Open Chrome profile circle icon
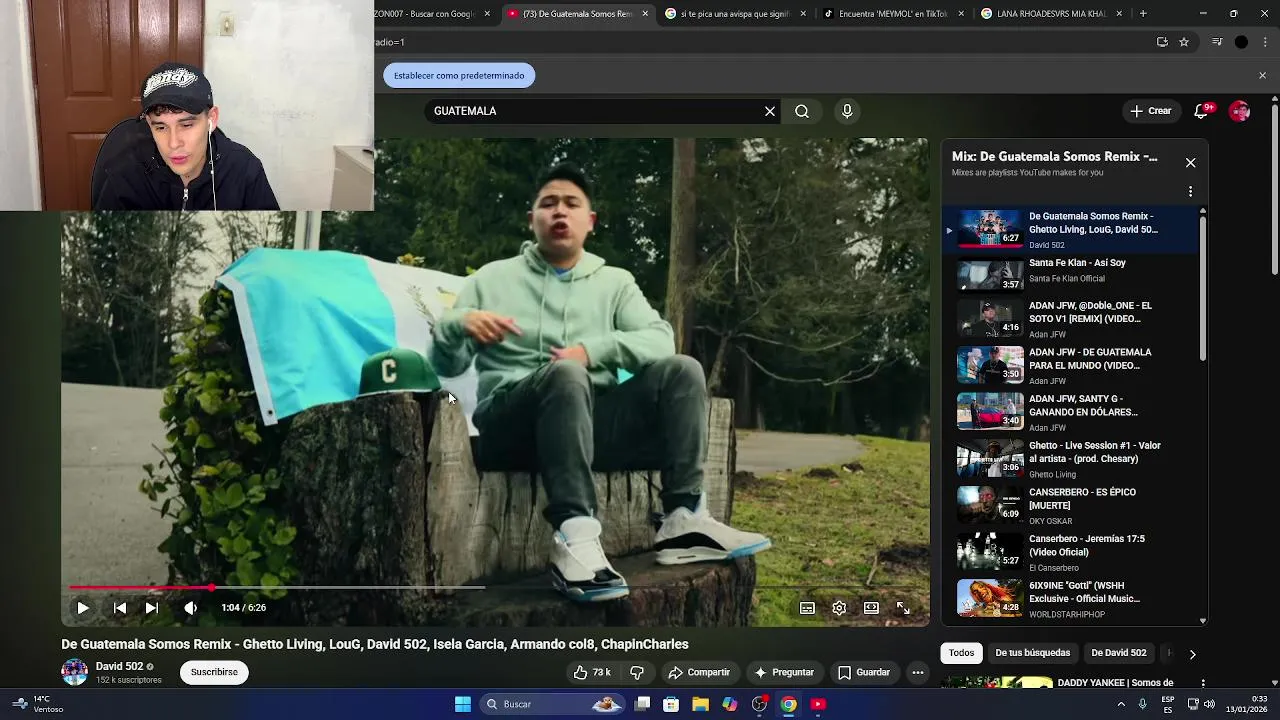1280x720 pixels. click(1241, 42)
